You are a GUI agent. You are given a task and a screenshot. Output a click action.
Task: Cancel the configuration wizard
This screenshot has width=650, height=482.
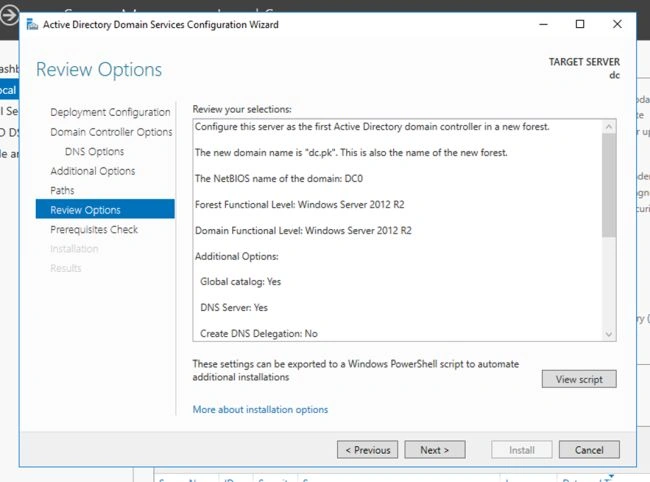point(589,450)
